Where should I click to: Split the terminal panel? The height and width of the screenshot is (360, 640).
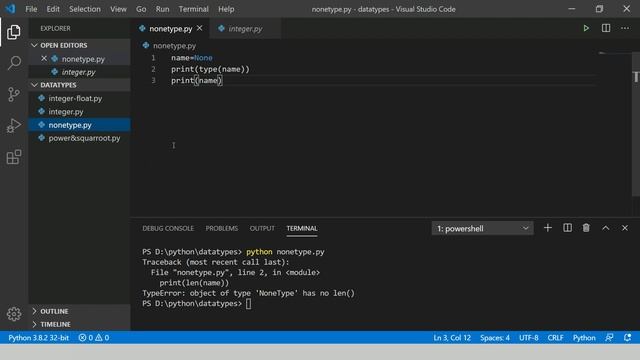tap(567, 228)
